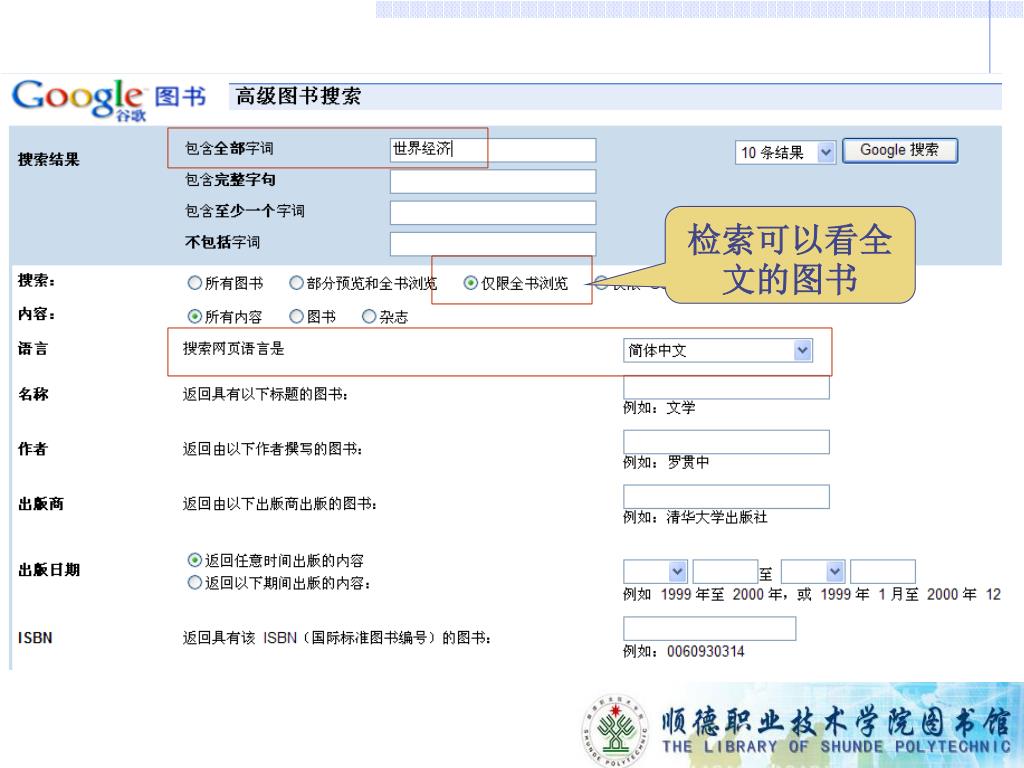The image size is (1024, 768).
Task: Click the 例如：罗贯中 example text
Action: point(666,462)
